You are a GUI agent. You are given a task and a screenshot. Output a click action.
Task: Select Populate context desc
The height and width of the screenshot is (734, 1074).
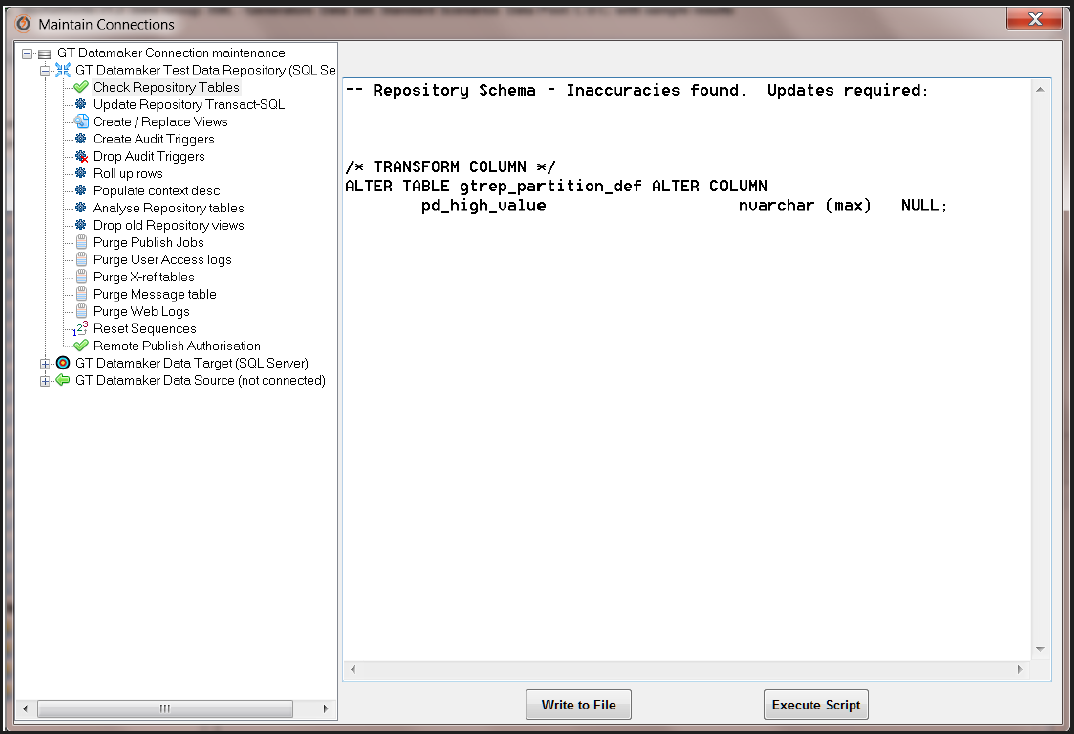click(157, 190)
